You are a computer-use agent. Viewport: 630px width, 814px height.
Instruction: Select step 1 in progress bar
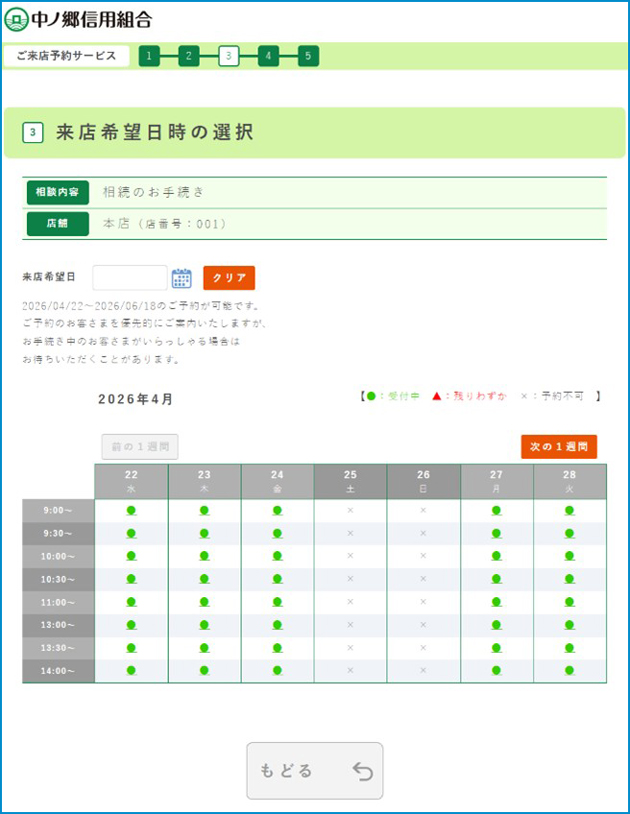pyautogui.click(x=149, y=56)
